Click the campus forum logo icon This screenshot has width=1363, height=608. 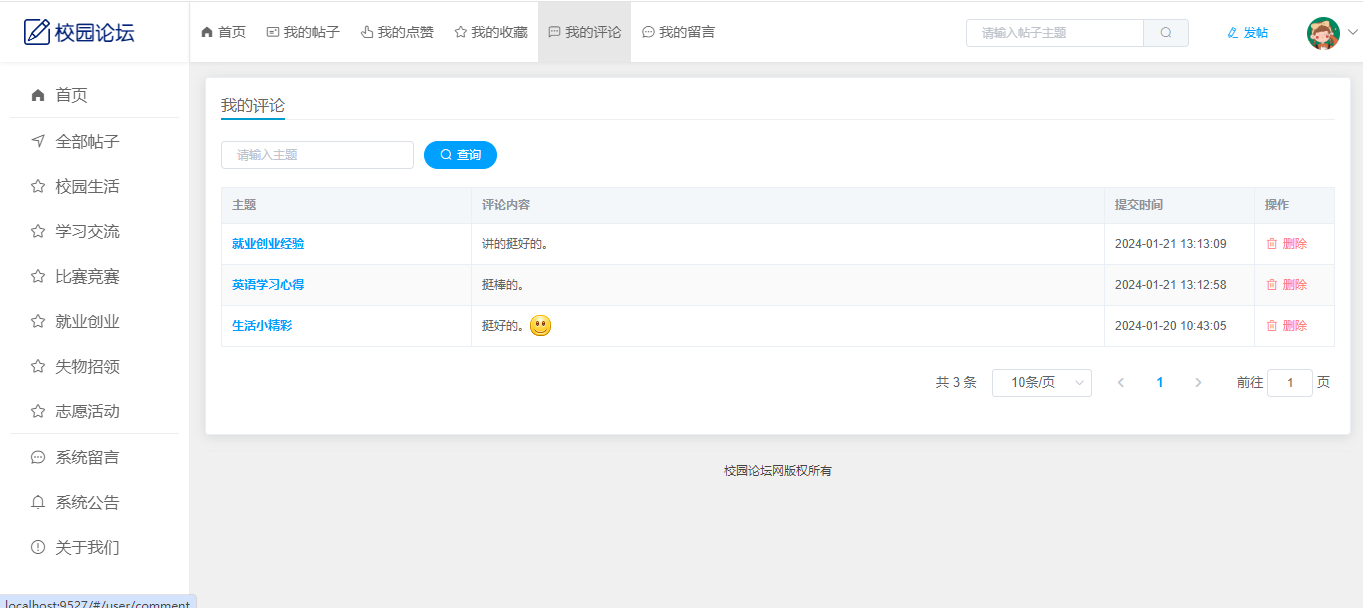click(x=37, y=32)
